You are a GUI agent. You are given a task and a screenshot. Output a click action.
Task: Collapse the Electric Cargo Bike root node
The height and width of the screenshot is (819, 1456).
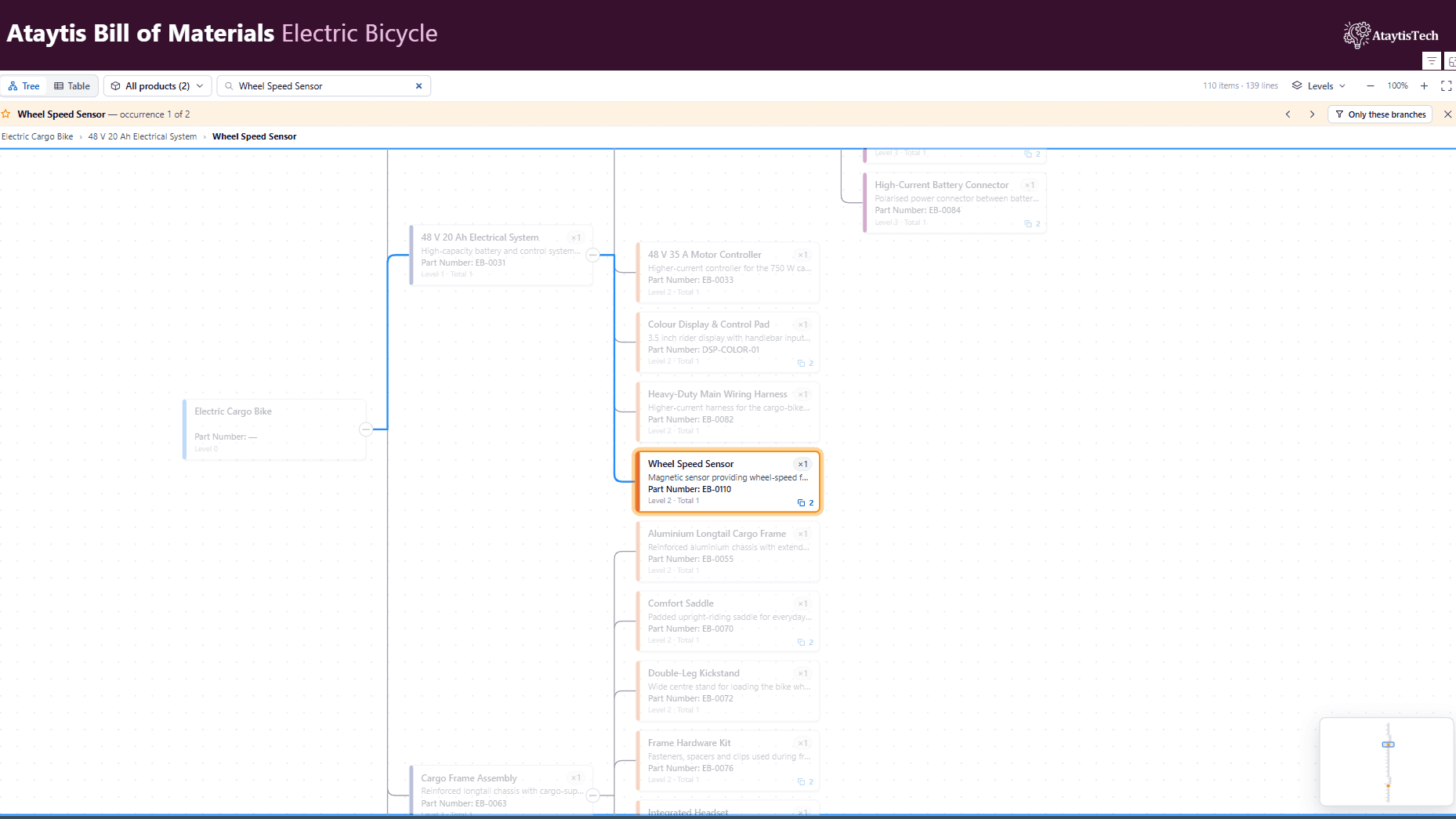tap(366, 429)
